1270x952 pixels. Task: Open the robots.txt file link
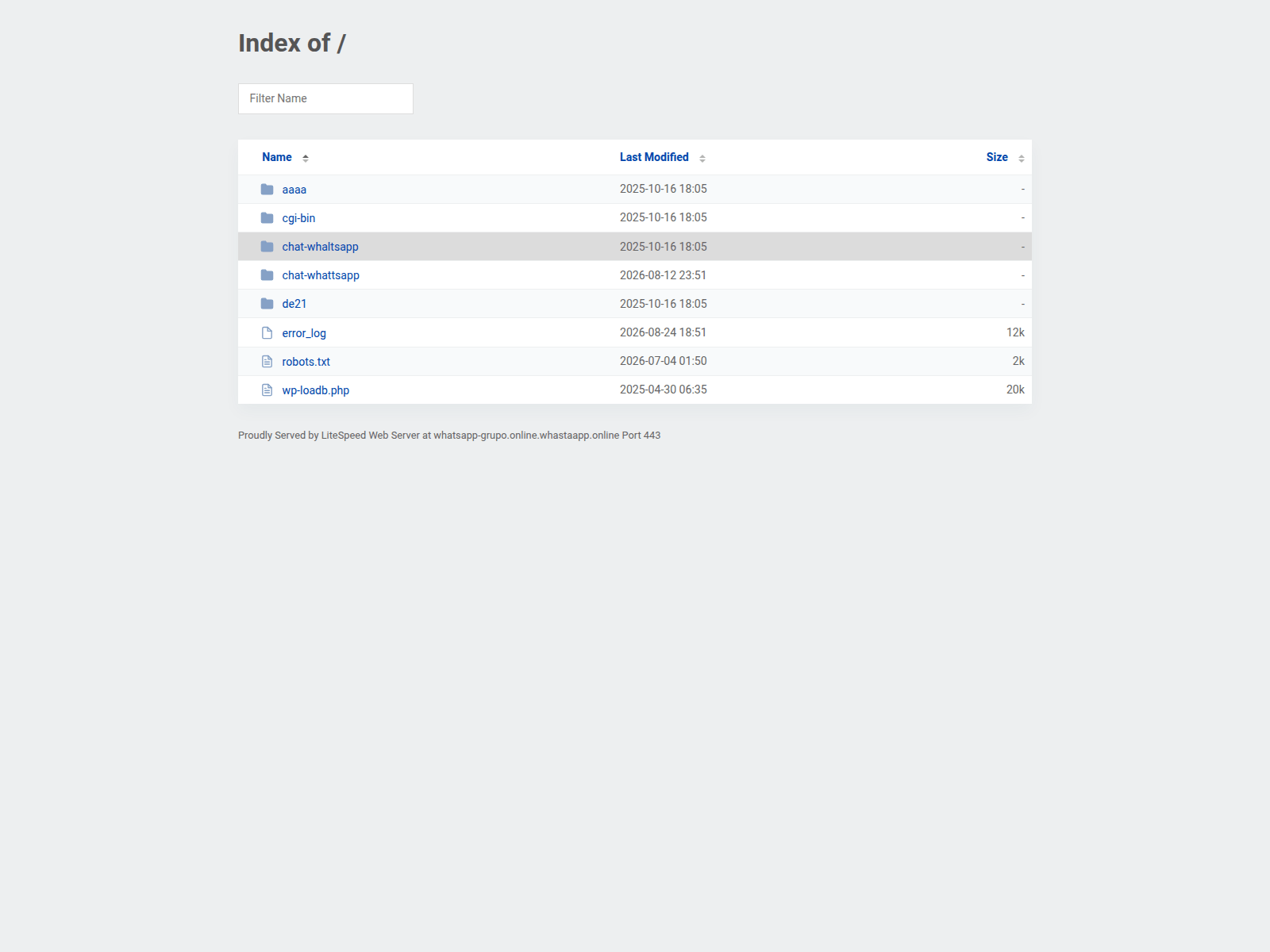306,362
